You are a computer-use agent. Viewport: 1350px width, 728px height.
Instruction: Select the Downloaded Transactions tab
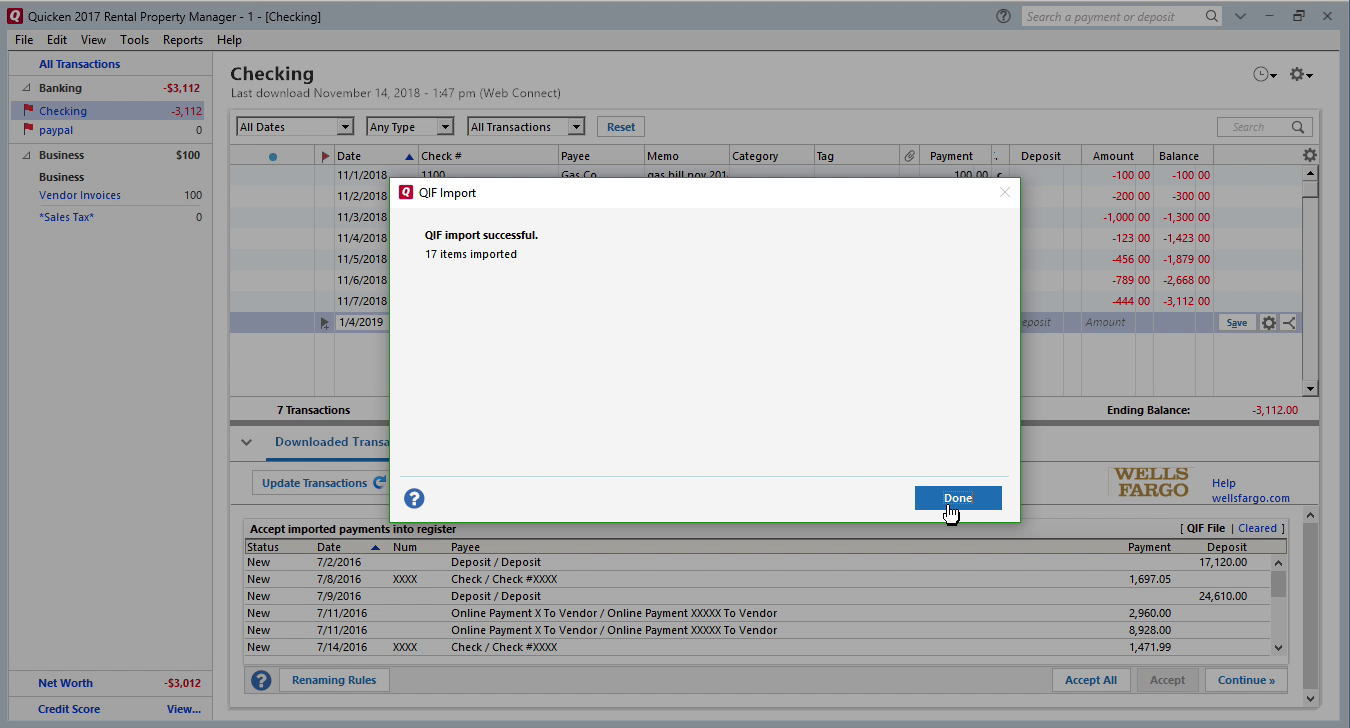point(332,442)
